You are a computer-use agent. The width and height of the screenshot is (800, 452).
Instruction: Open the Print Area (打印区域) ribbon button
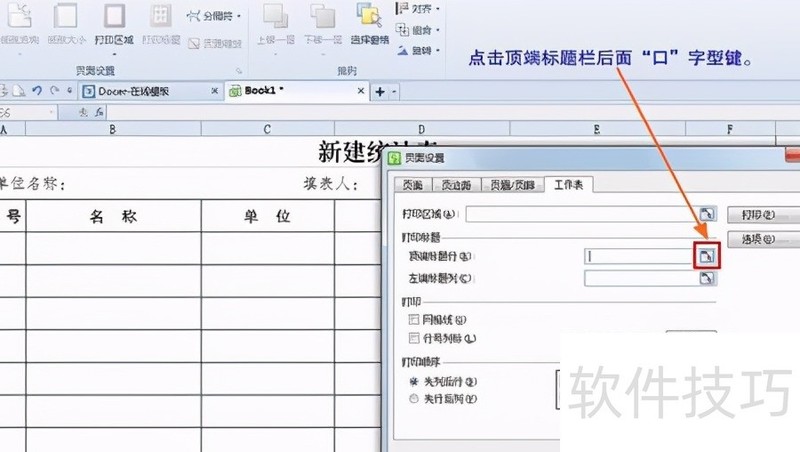(x=114, y=23)
